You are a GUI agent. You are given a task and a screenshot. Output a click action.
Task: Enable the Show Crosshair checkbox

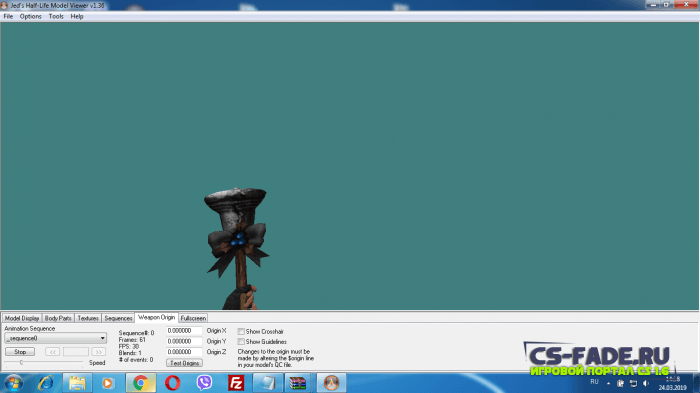point(241,331)
